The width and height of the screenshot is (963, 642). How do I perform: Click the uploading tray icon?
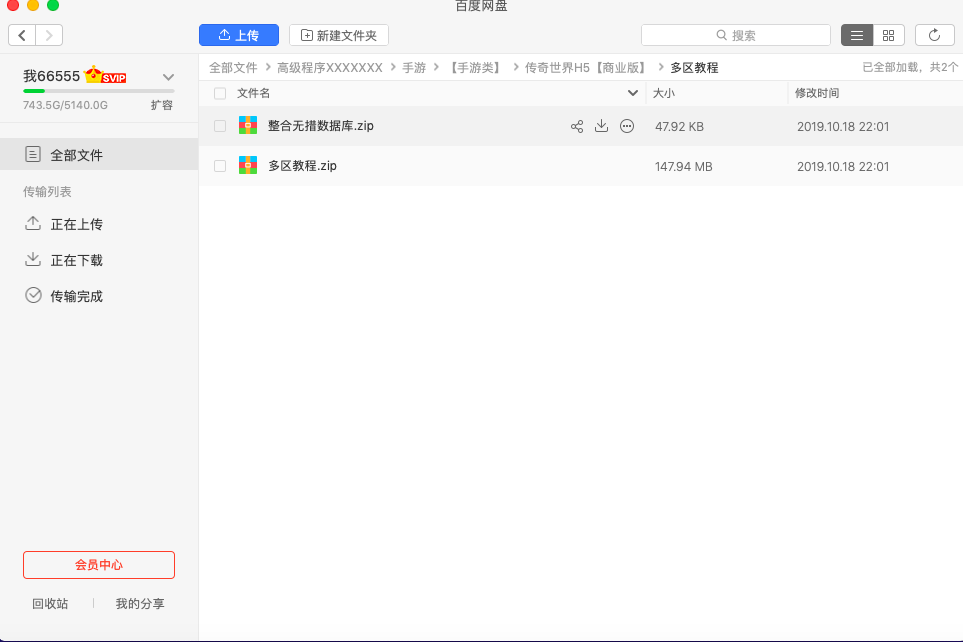tap(33, 224)
